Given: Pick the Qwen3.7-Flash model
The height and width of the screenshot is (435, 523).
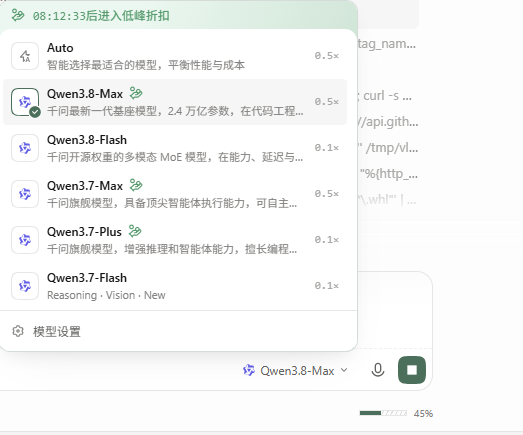Looking at the screenshot, I should pyautogui.click(x=175, y=286).
